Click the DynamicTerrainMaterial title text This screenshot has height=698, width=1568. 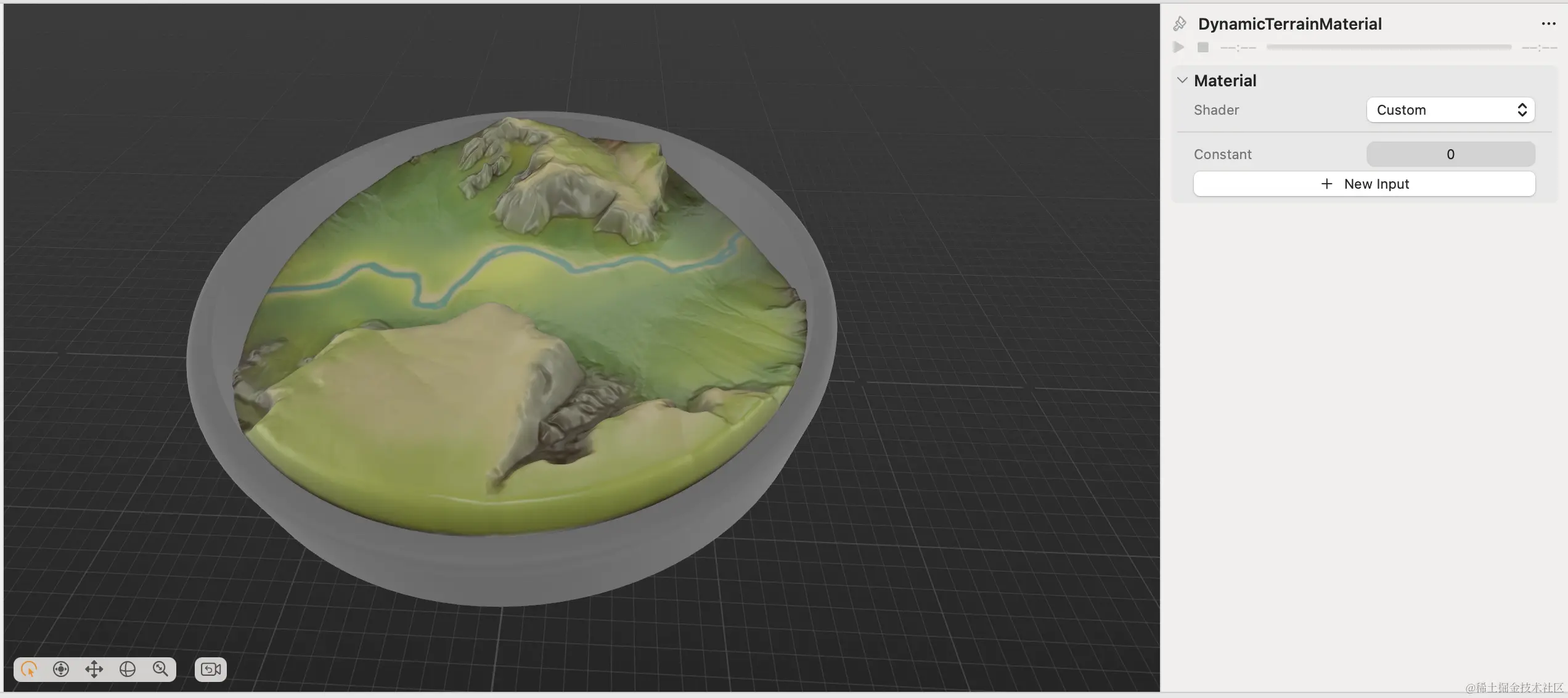[1289, 24]
